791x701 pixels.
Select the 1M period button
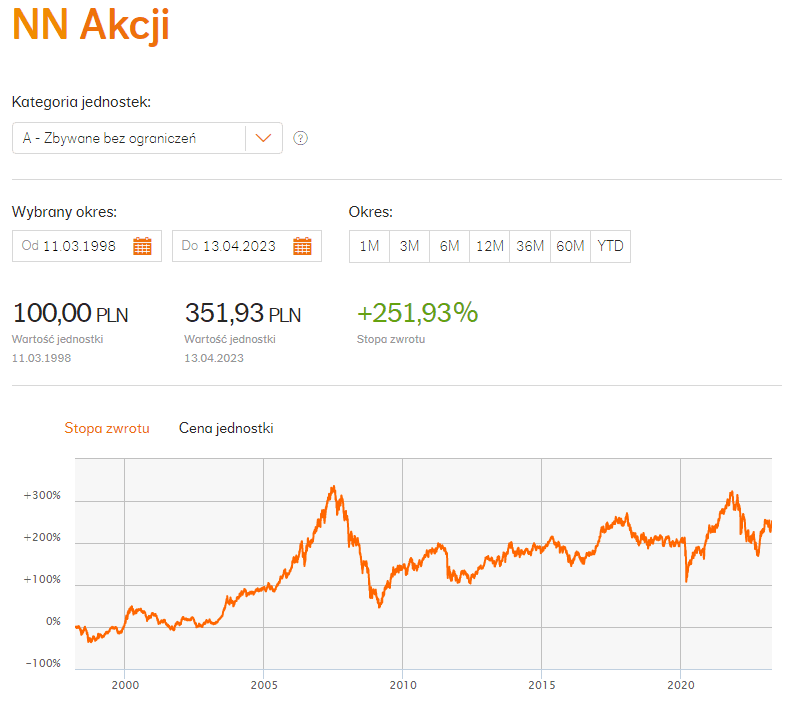click(369, 246)
